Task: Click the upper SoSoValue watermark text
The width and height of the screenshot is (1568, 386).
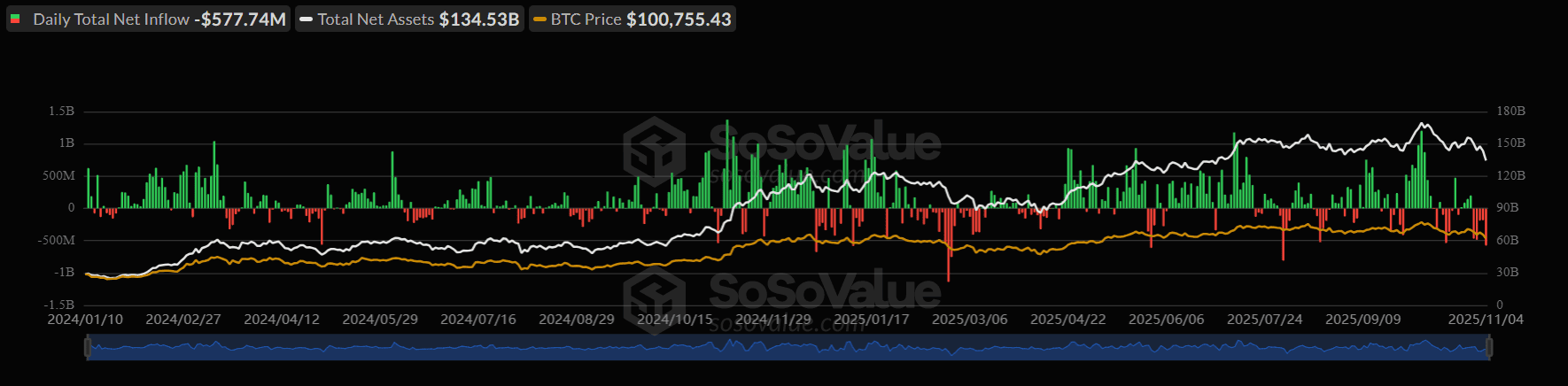Action: 824,143
